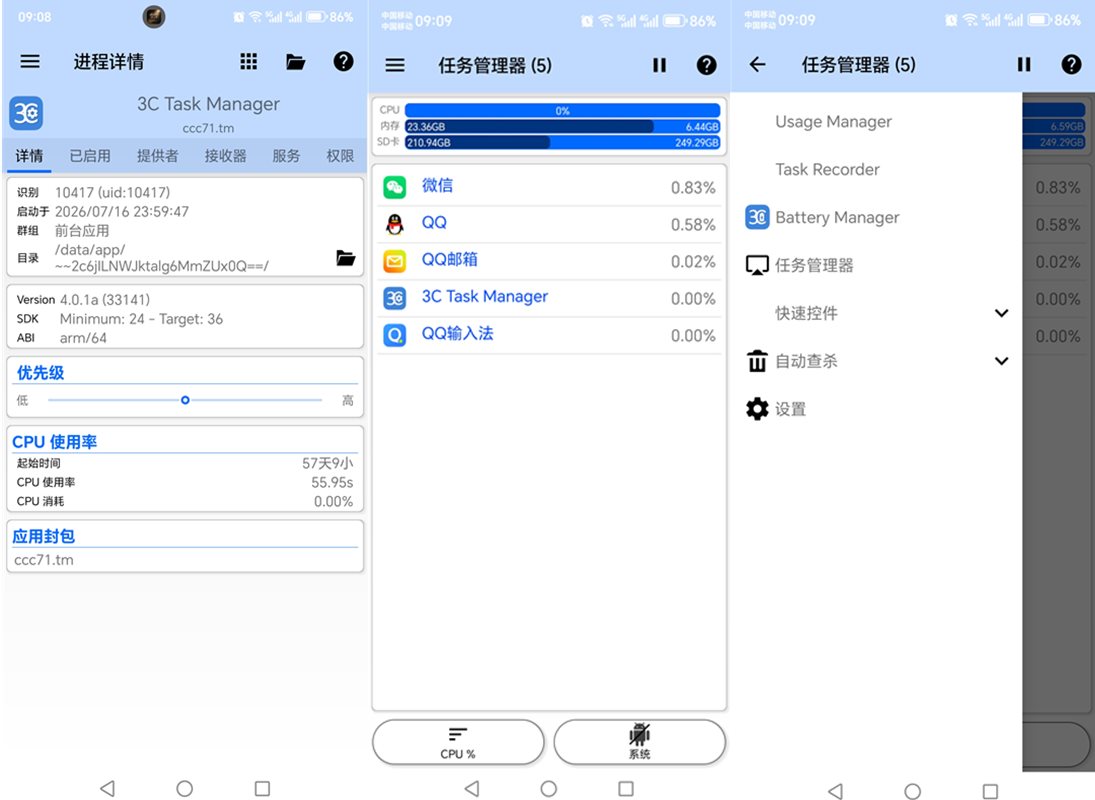Select the ccc71.tm package name under 应用封包
1095x800 pixels.
tap(44, 560)
